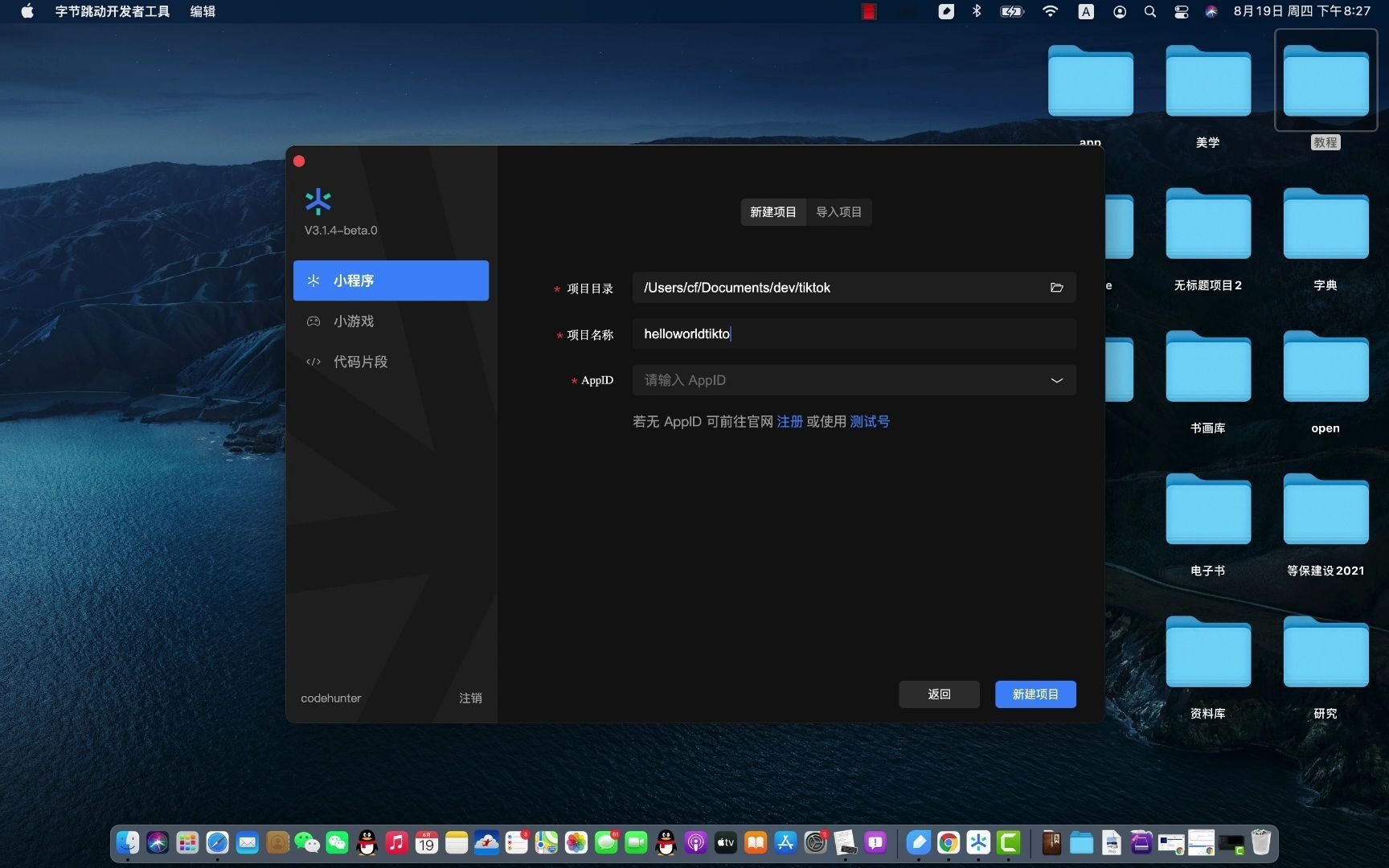Image resolution: width=1389 pixels, height=868 pixels.
Task: Click the Siri icon in menu bar
Action: click(1211, 11)
